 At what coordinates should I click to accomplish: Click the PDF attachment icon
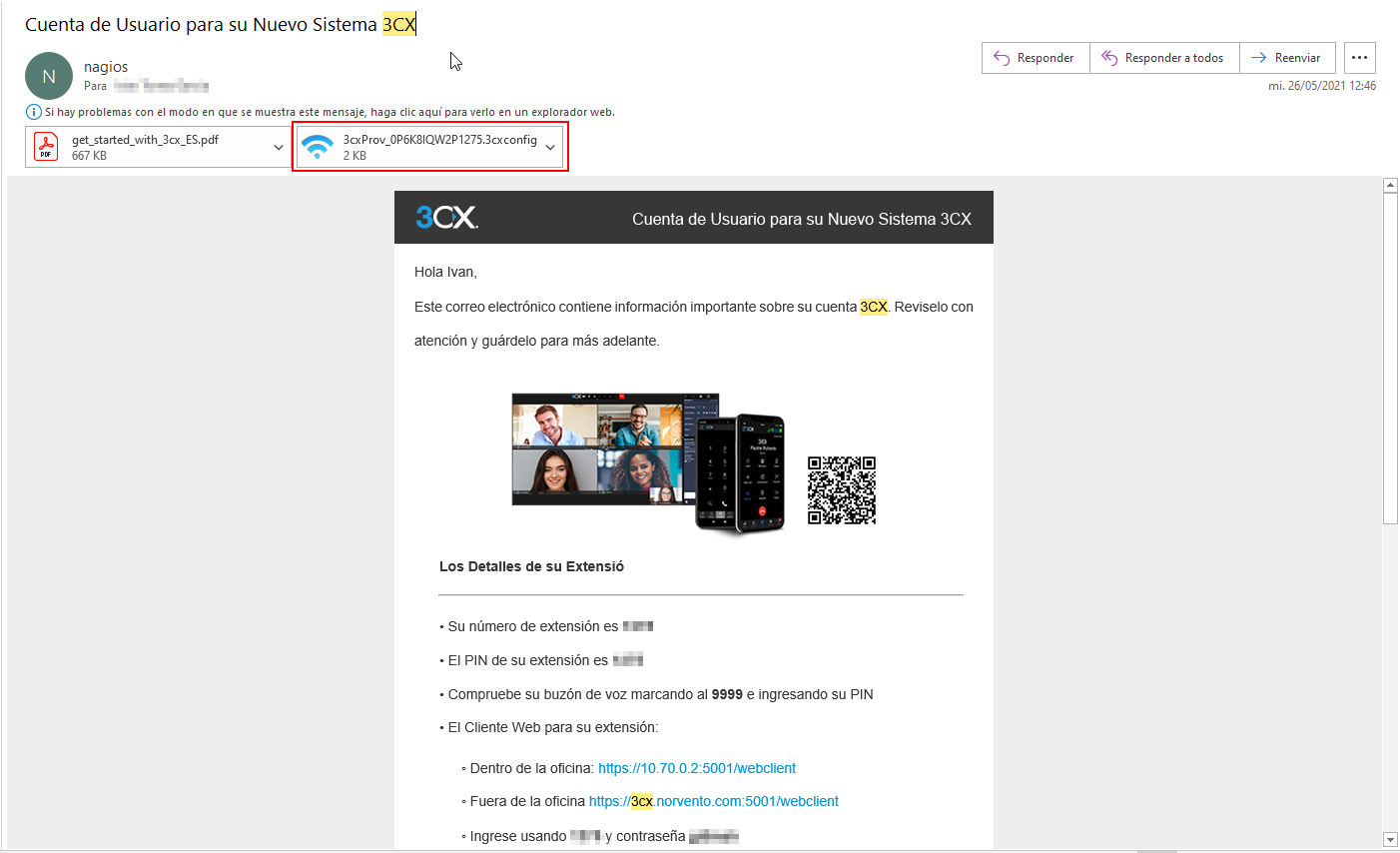click(x=46, y=147)
